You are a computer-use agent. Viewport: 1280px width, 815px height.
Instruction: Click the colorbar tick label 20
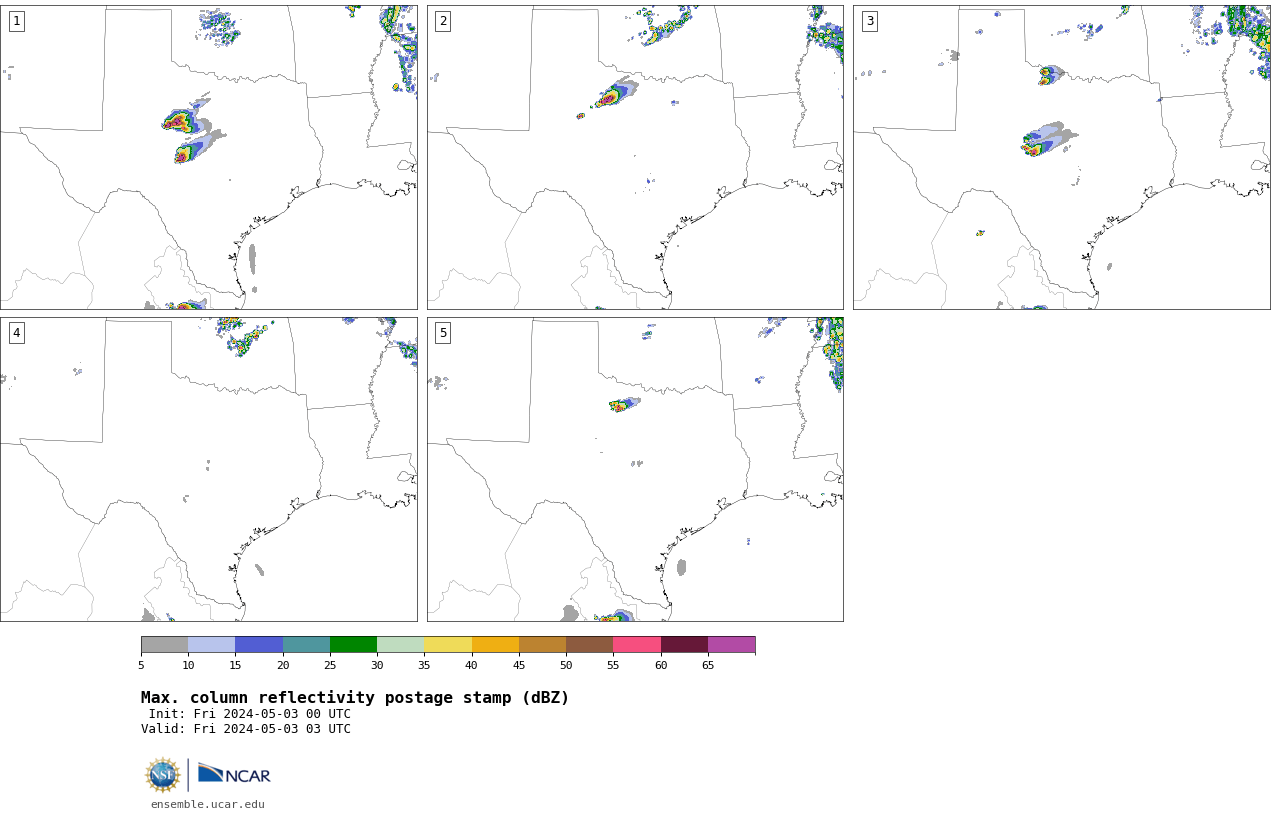tap(283, 665)
